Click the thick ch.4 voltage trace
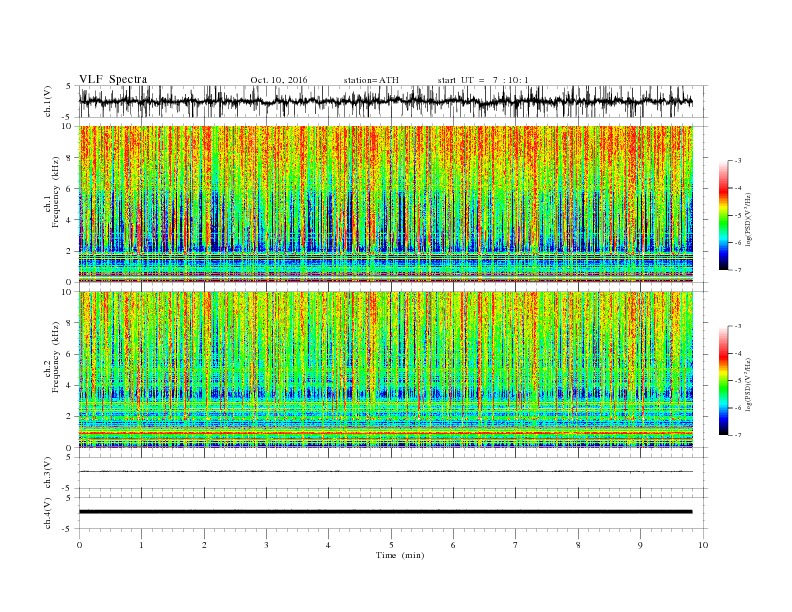 click(x=386, y=512)
